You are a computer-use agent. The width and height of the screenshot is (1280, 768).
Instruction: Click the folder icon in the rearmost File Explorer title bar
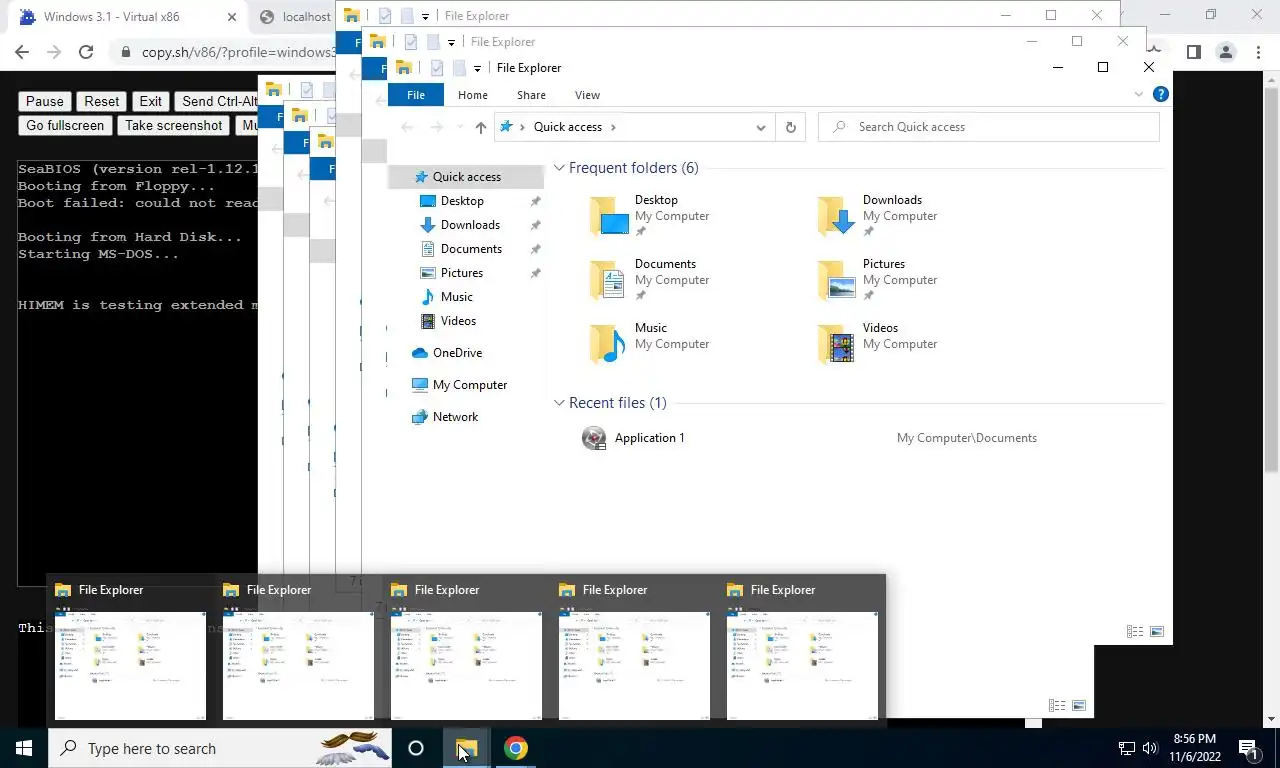tap(352, 16)
